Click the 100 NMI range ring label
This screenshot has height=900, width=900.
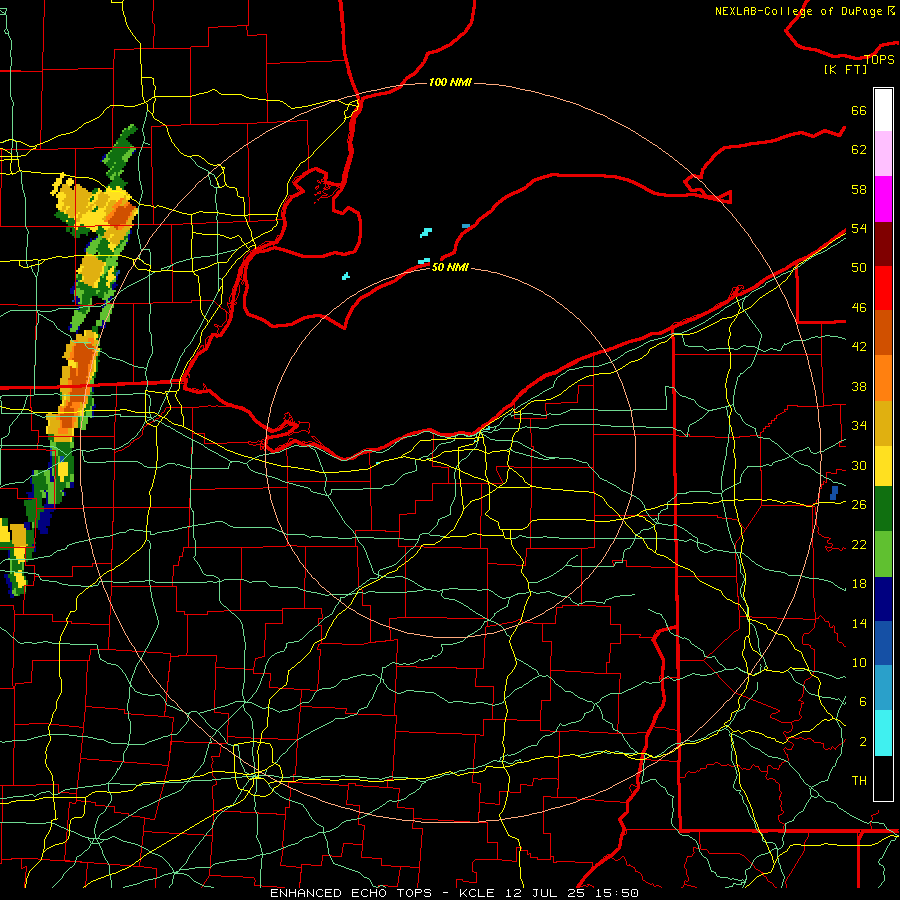[x=451, y=83]
